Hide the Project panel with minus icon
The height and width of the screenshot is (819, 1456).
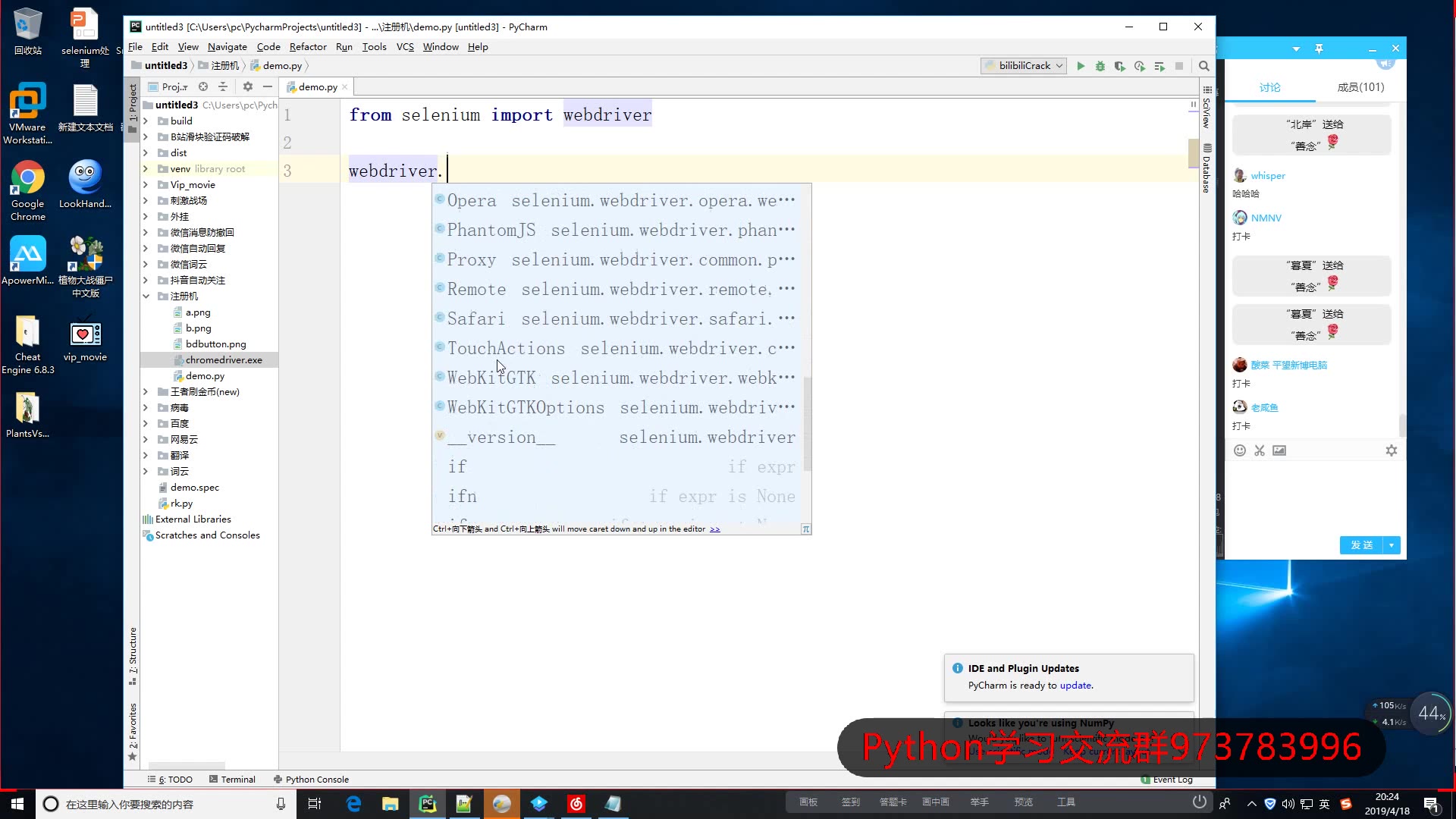pyautogui.click(x=268, y=86)
